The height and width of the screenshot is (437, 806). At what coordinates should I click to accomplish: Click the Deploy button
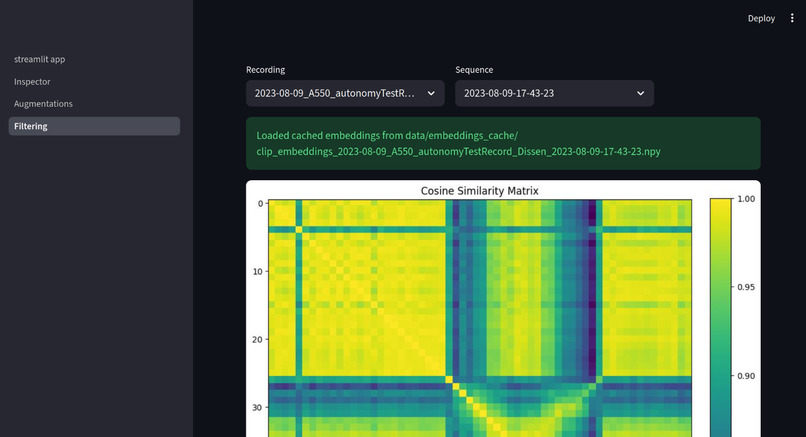tap(761, 19)
